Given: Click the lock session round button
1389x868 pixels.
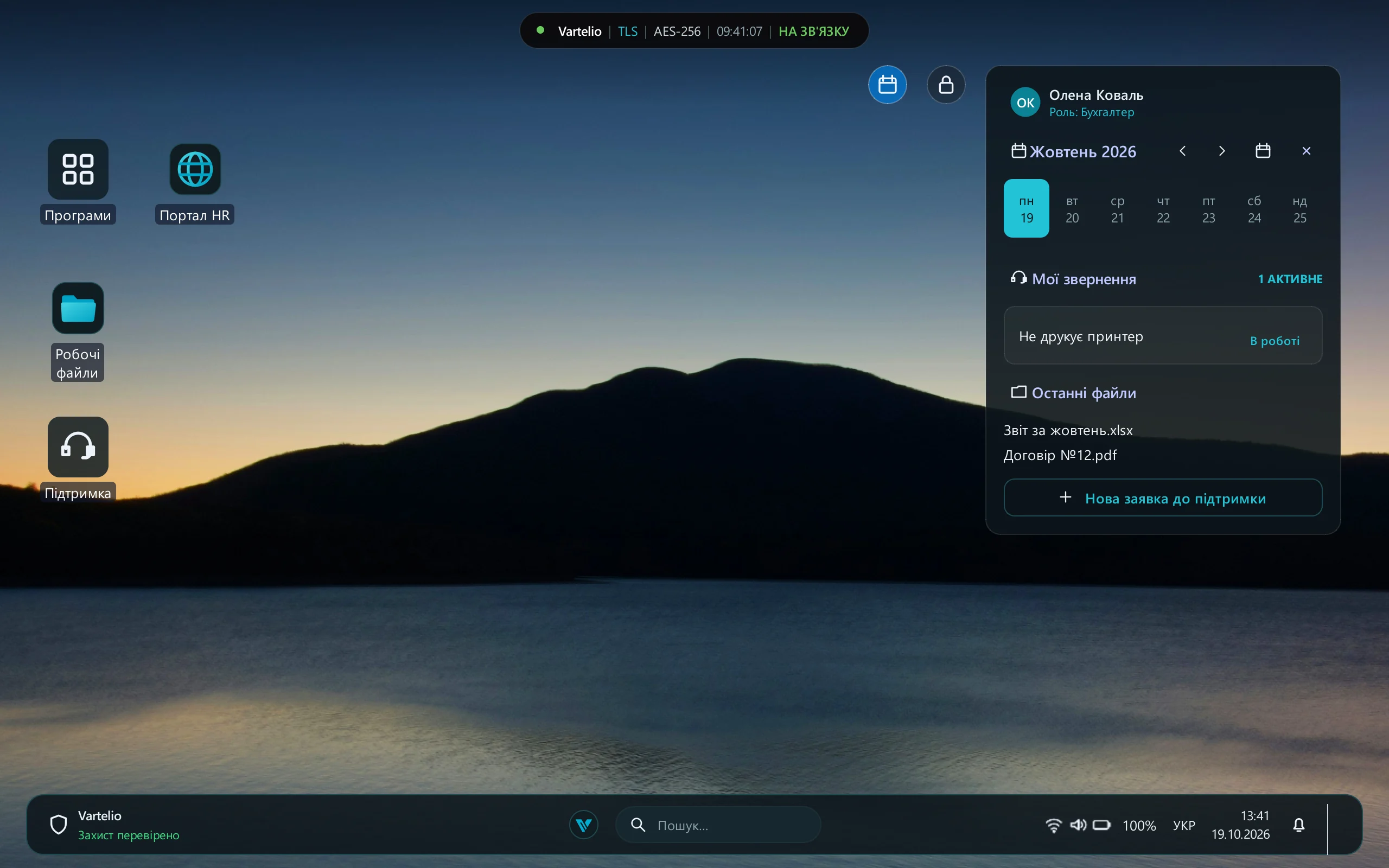Looking at the screenshot, I should (x=946, y=85).
